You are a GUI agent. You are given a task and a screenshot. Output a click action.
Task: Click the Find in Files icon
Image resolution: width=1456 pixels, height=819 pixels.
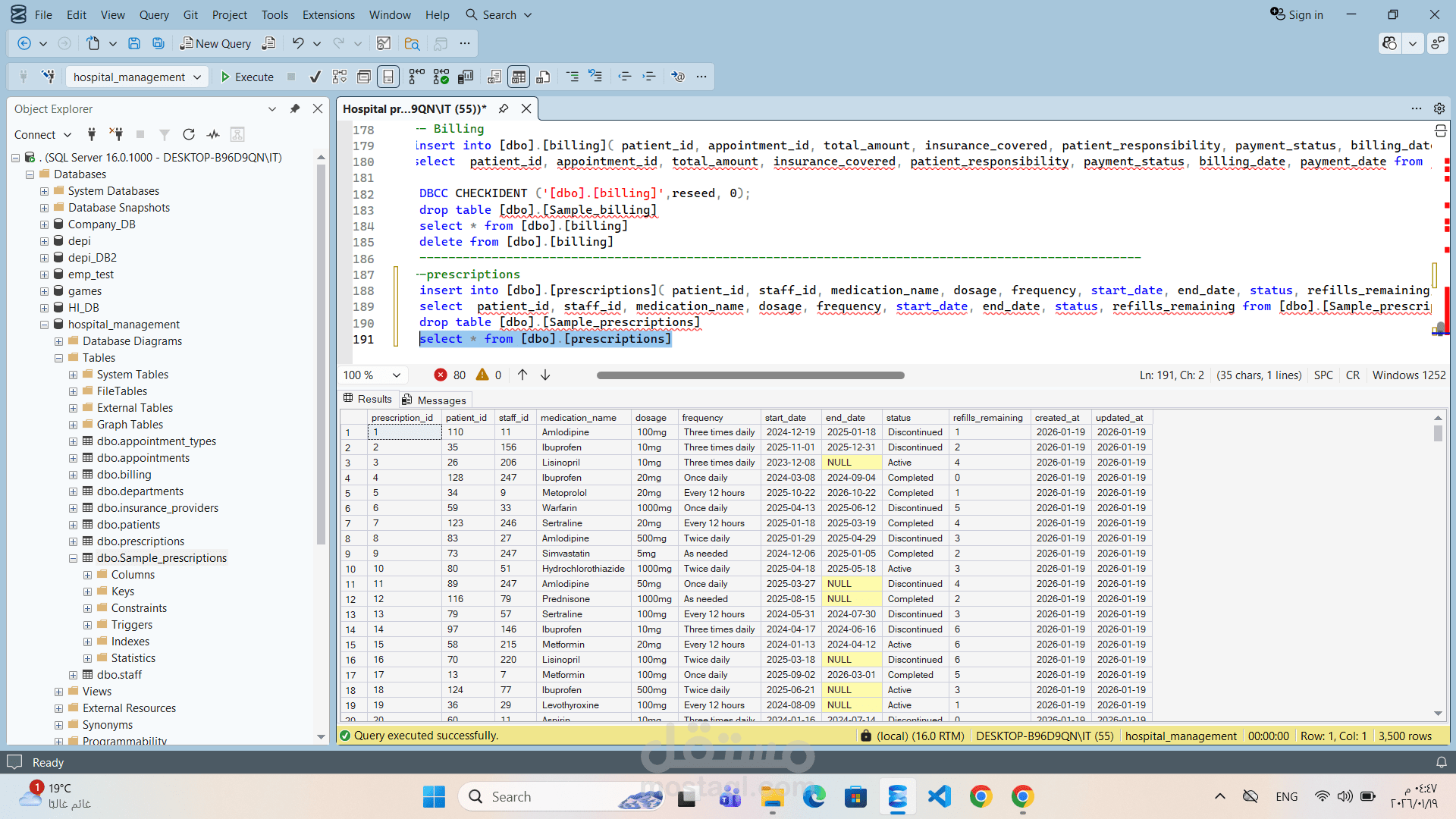tap(412, 43)
